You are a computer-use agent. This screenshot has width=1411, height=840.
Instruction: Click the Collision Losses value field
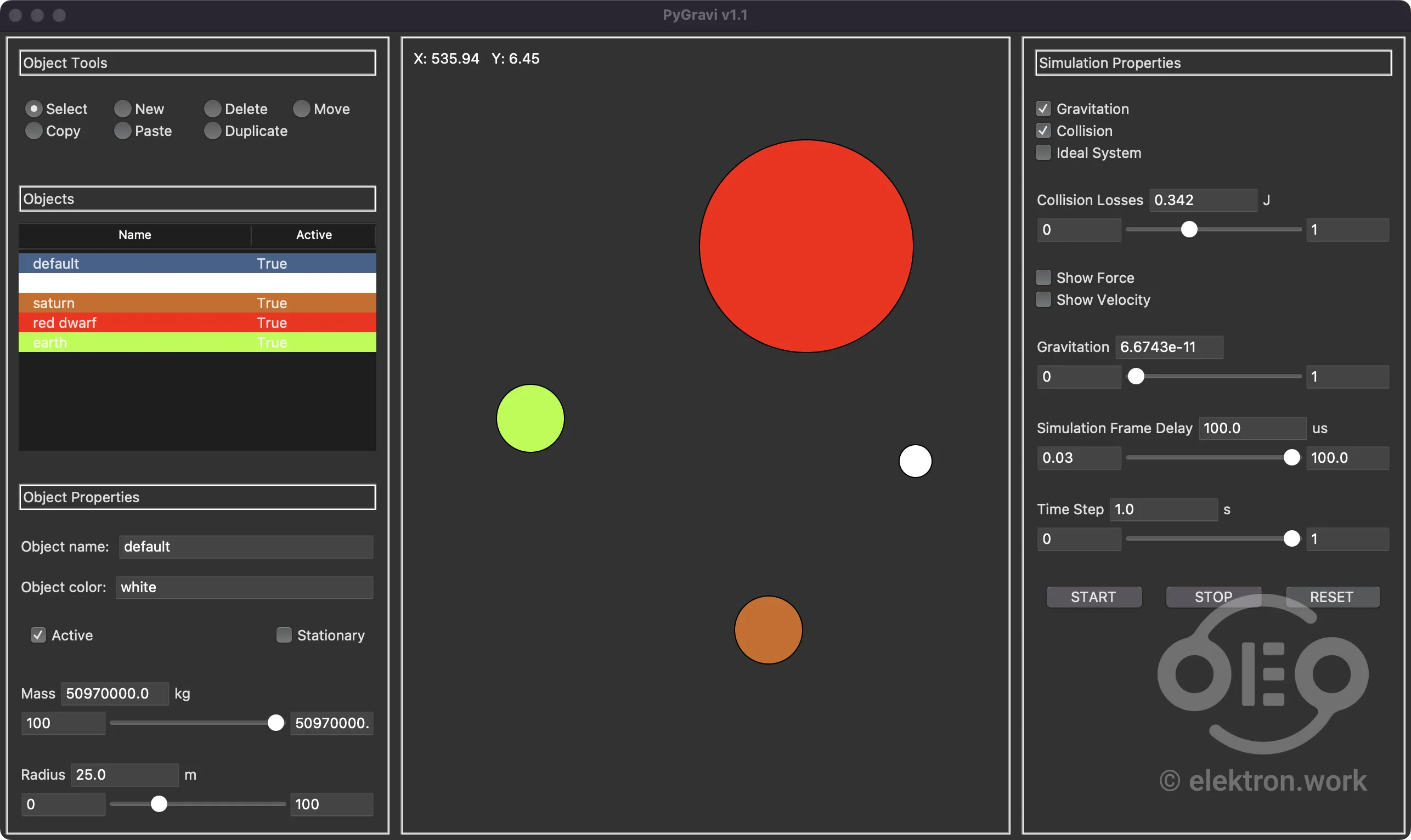[x=1203, y=200]
